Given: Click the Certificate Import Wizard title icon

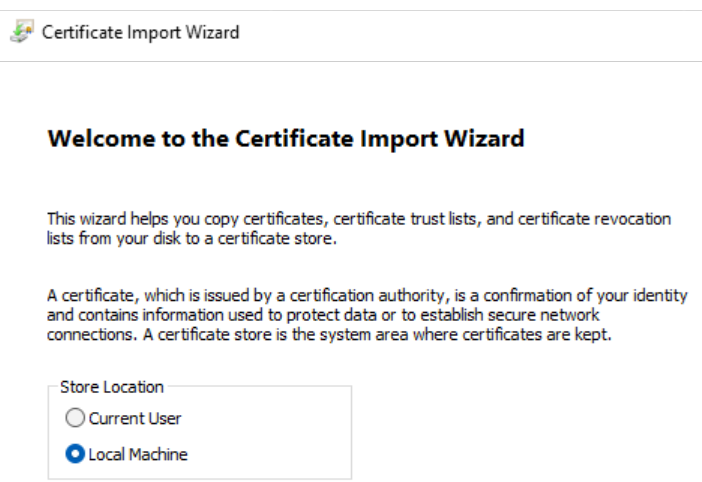Looking at the screenshot, I should click(x=20, y=32).
